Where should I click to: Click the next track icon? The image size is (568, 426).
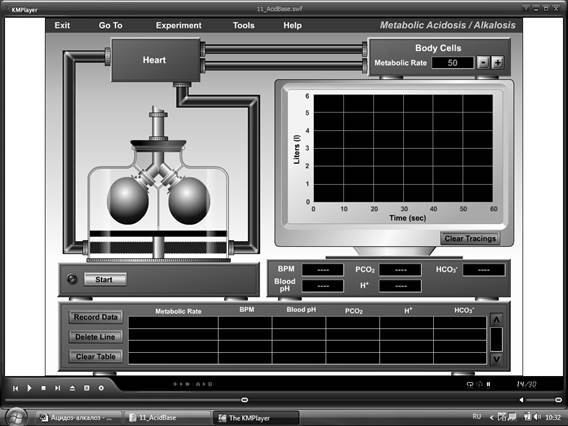58,388
